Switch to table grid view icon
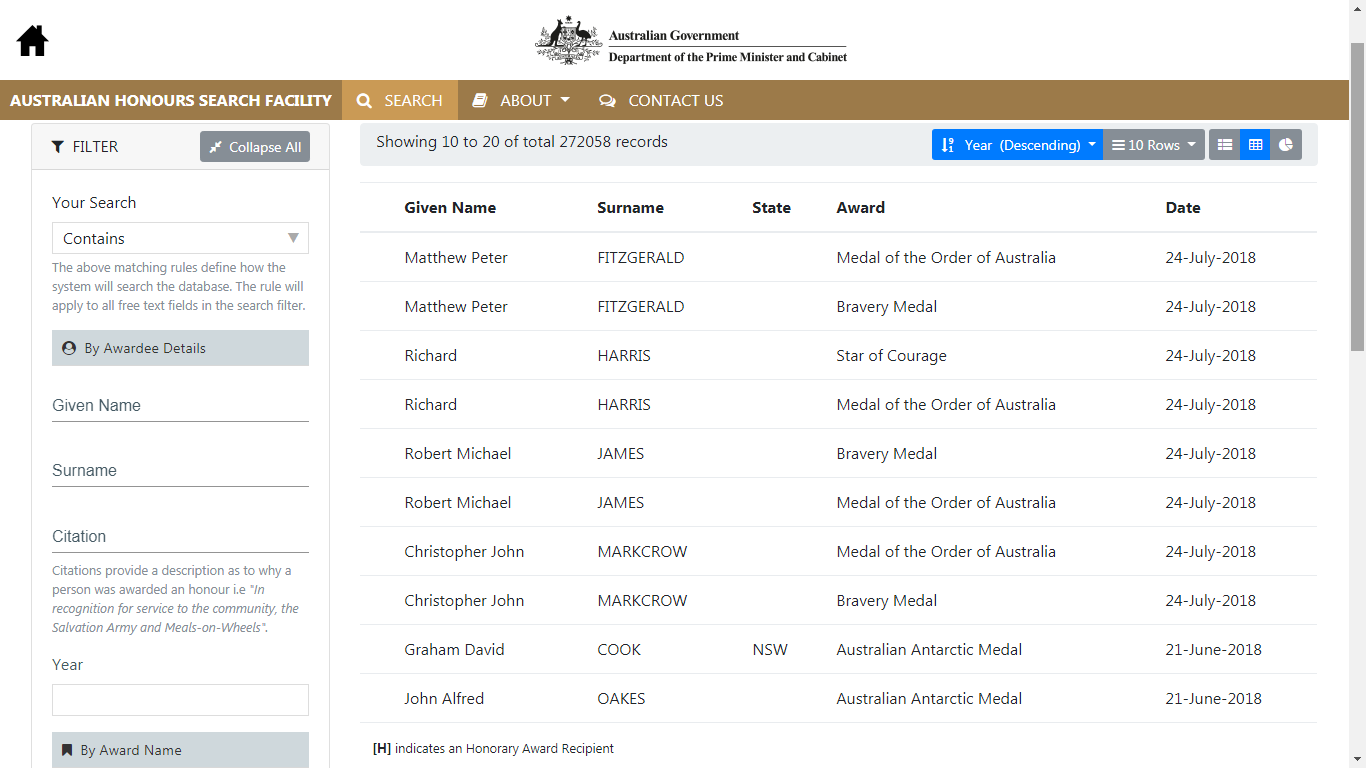The height and width of the screenshot is (768, 1366). click(1255, 145)
